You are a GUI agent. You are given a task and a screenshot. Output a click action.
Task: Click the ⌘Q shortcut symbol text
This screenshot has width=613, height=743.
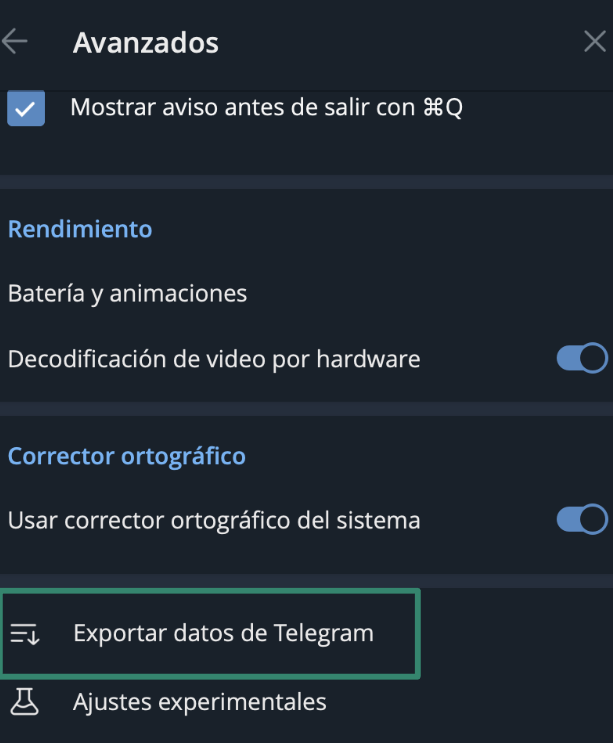(443, 108)
